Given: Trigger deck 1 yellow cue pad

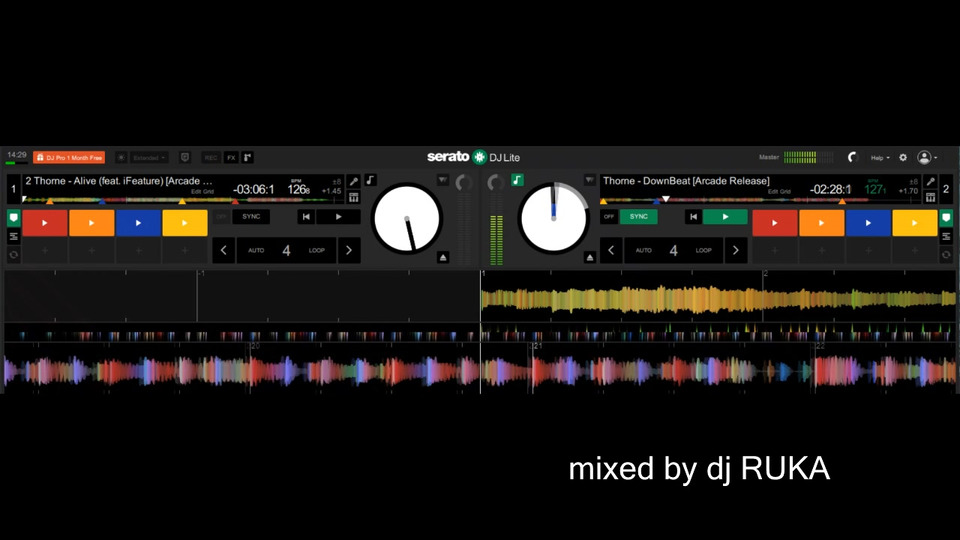Looking at the screenshot, I should [185, 223].
